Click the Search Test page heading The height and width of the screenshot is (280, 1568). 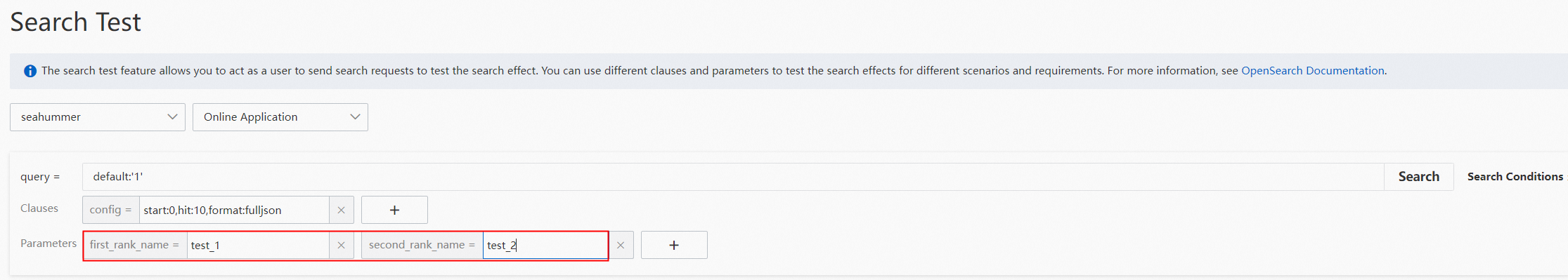coord(75,22)
